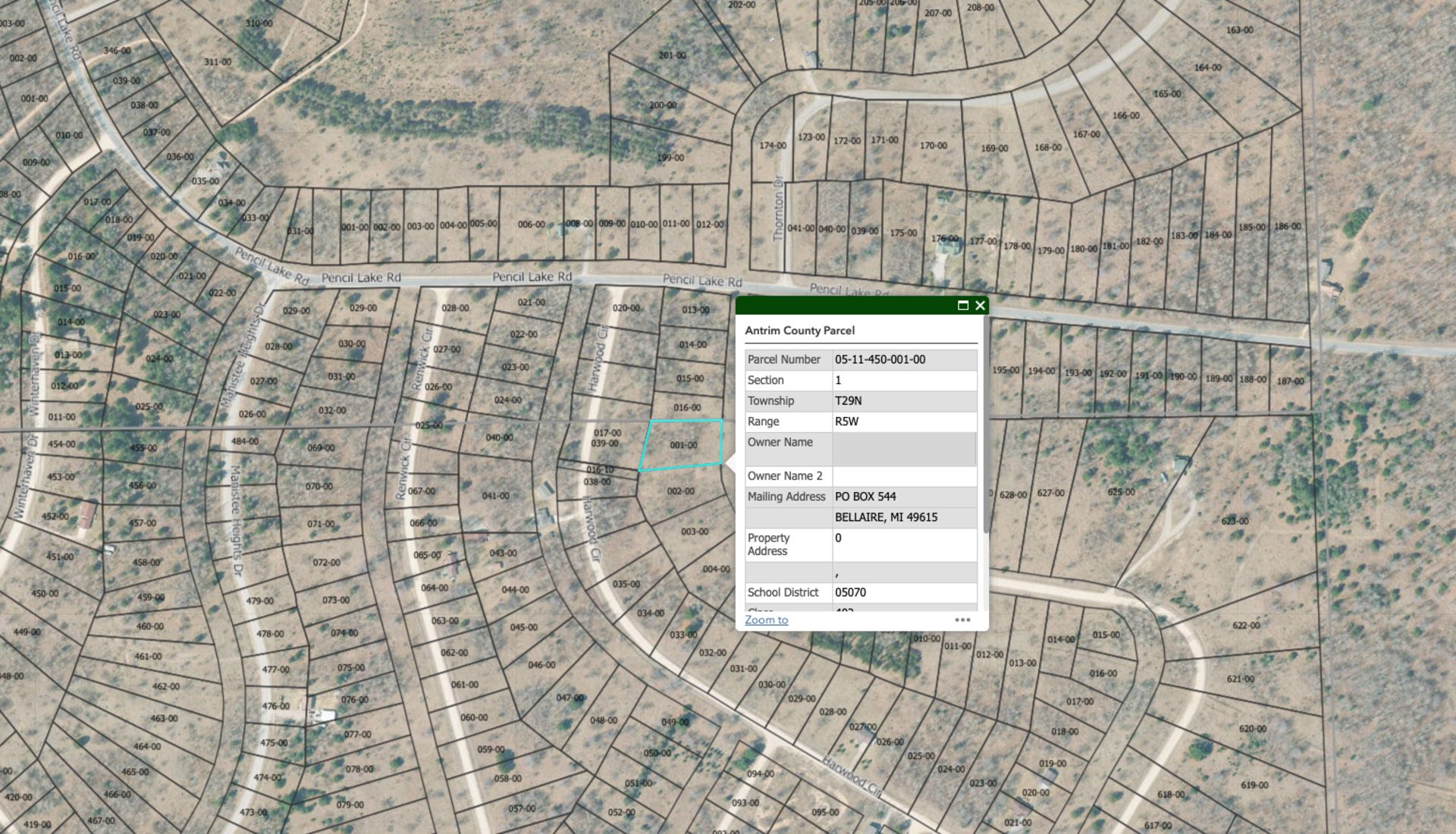Click the empty Owner Name value cell
Image resolution: width=1456 pixels, height=834 pixels.
(x=905, y=449)
